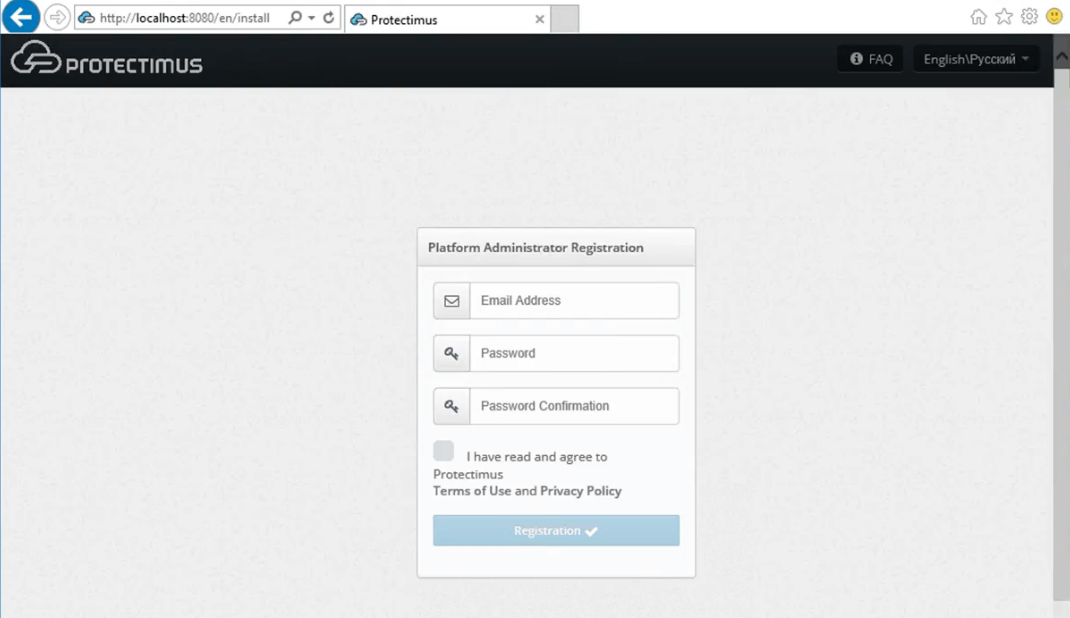Expand the English\Русский language dropdown
Viewport: 1070px width, 618px height.
(x=976, y=59)
